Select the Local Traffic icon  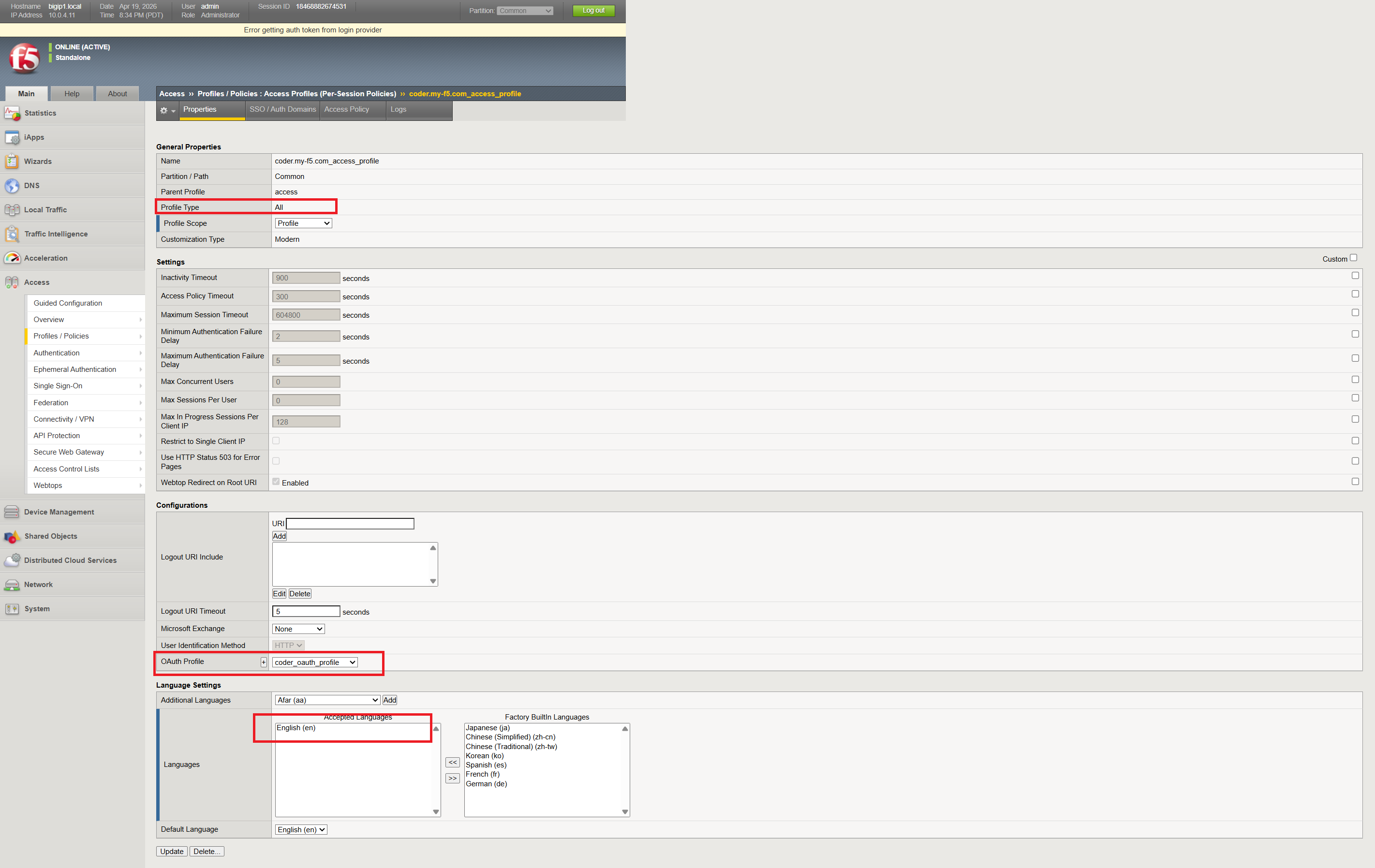(12, 210)
